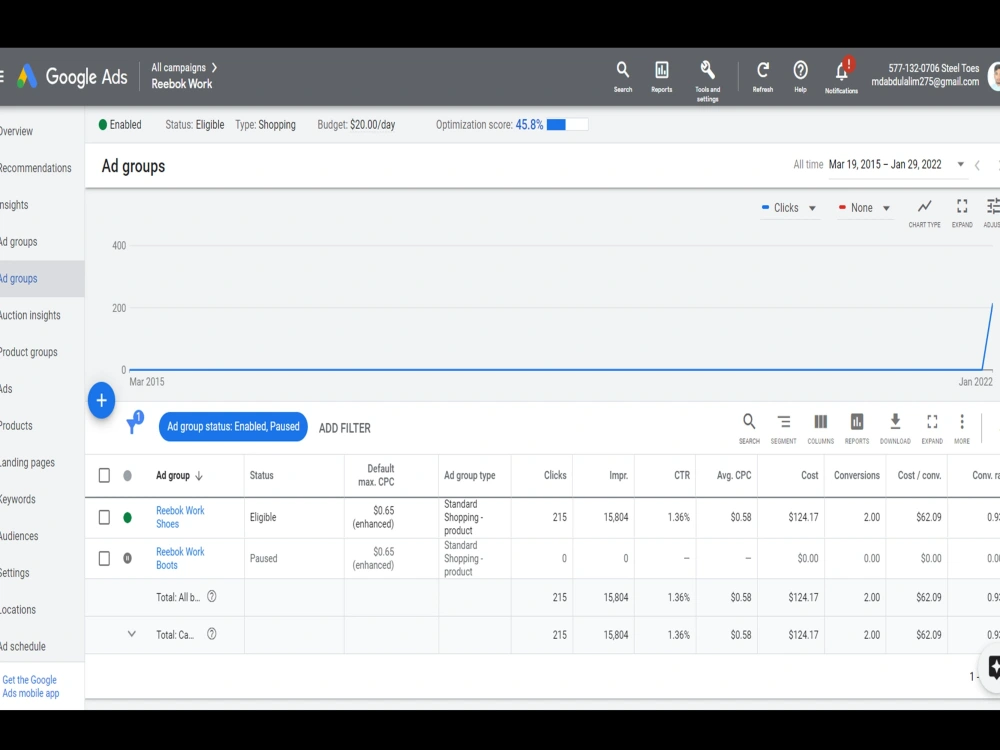This screenshot has width=1000, height=750.
Task: Expand the table view
Action: tap(932, 429)
